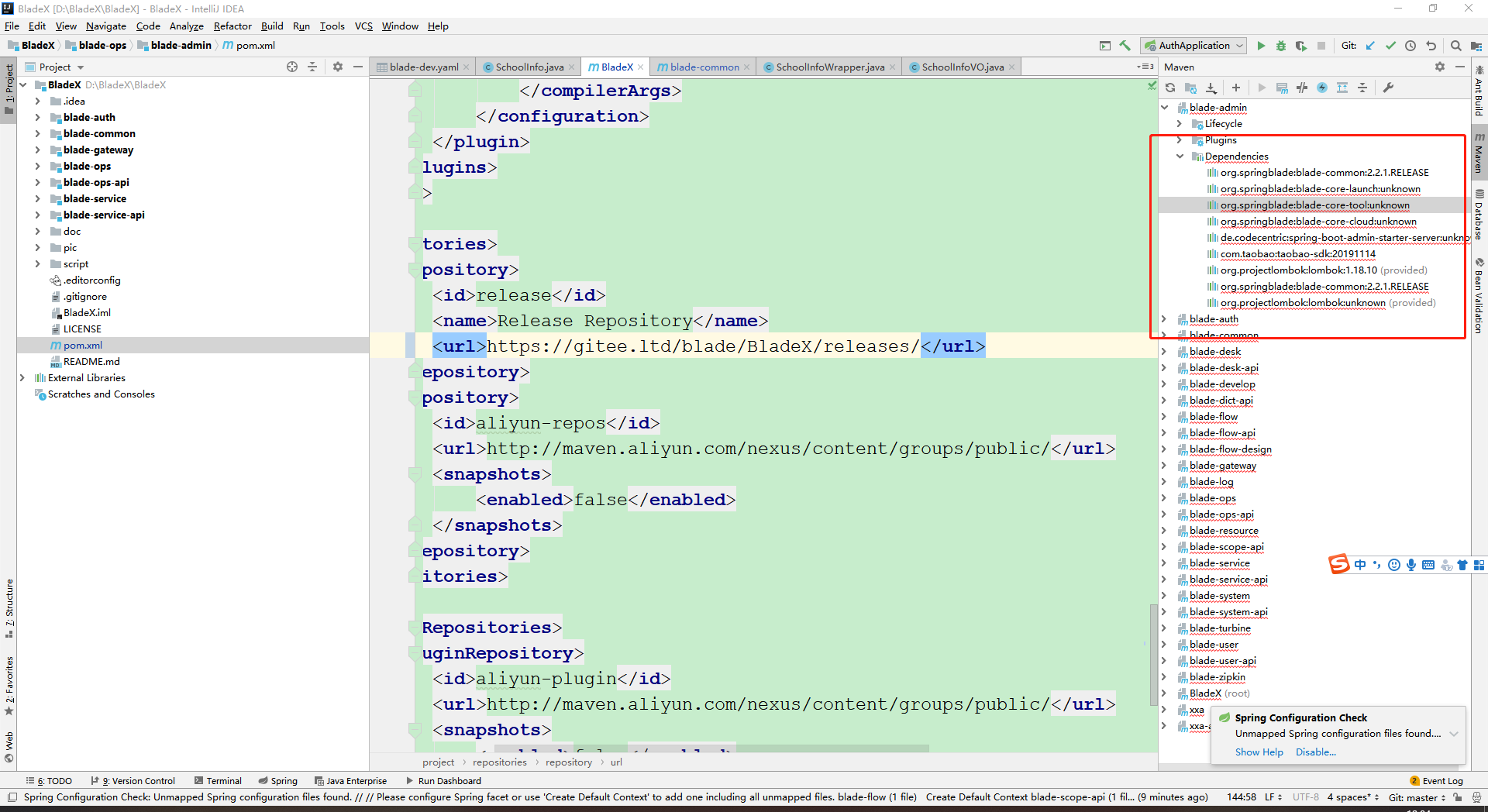Toggle the Database side tool window
The width and height of the screenshot is (1488, 812).
(x=1479, y=214)
